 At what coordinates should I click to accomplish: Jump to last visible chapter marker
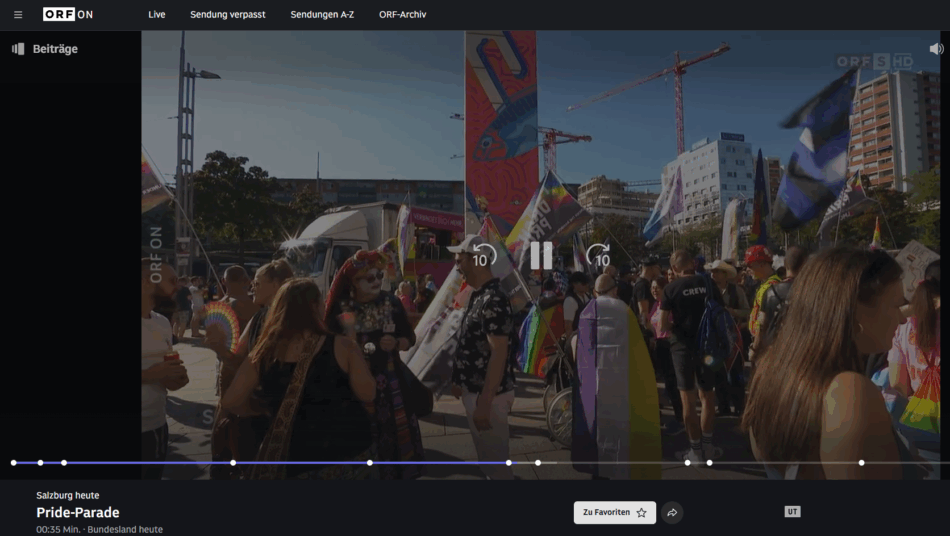(862, 463)
